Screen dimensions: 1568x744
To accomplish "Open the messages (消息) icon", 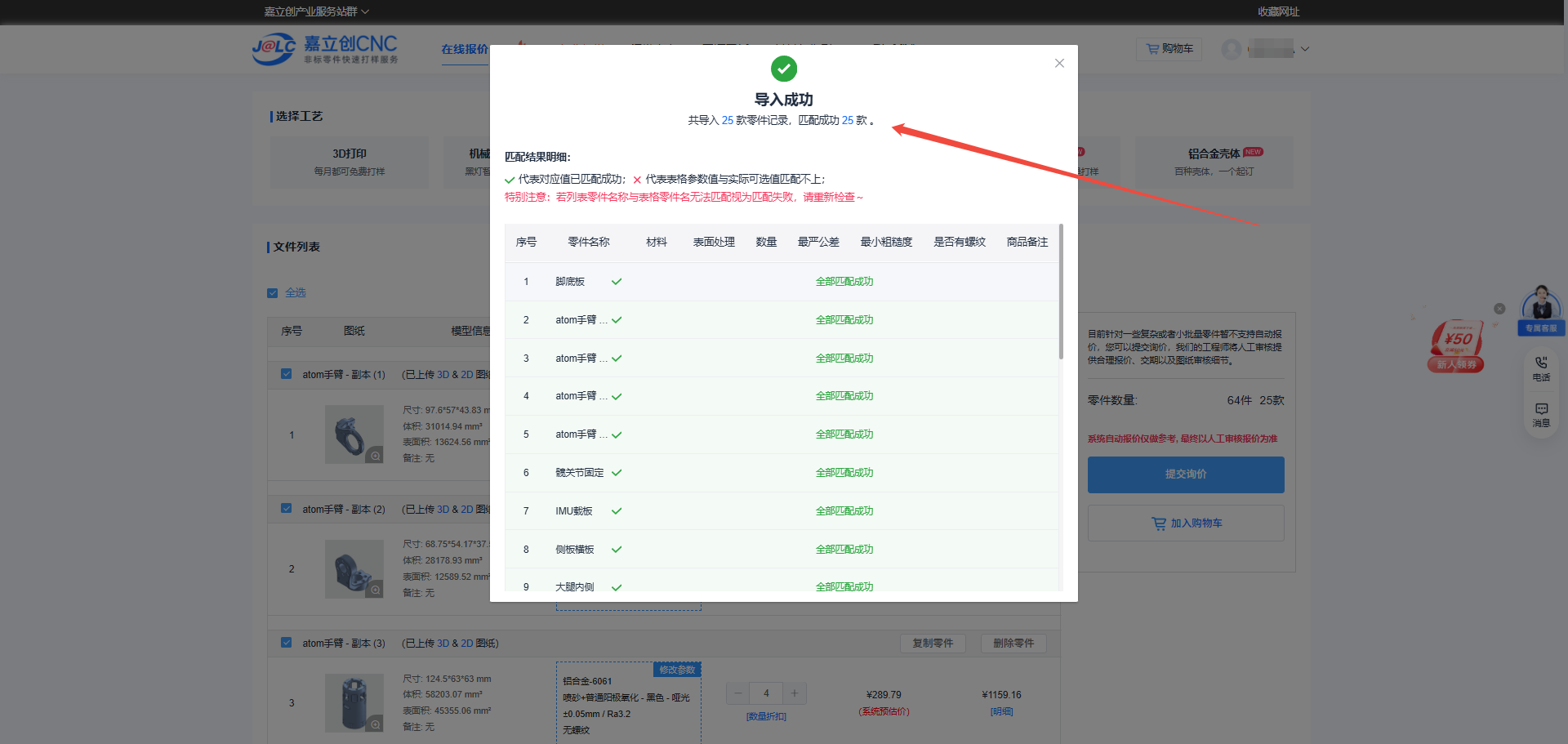I will (1541, 413).
